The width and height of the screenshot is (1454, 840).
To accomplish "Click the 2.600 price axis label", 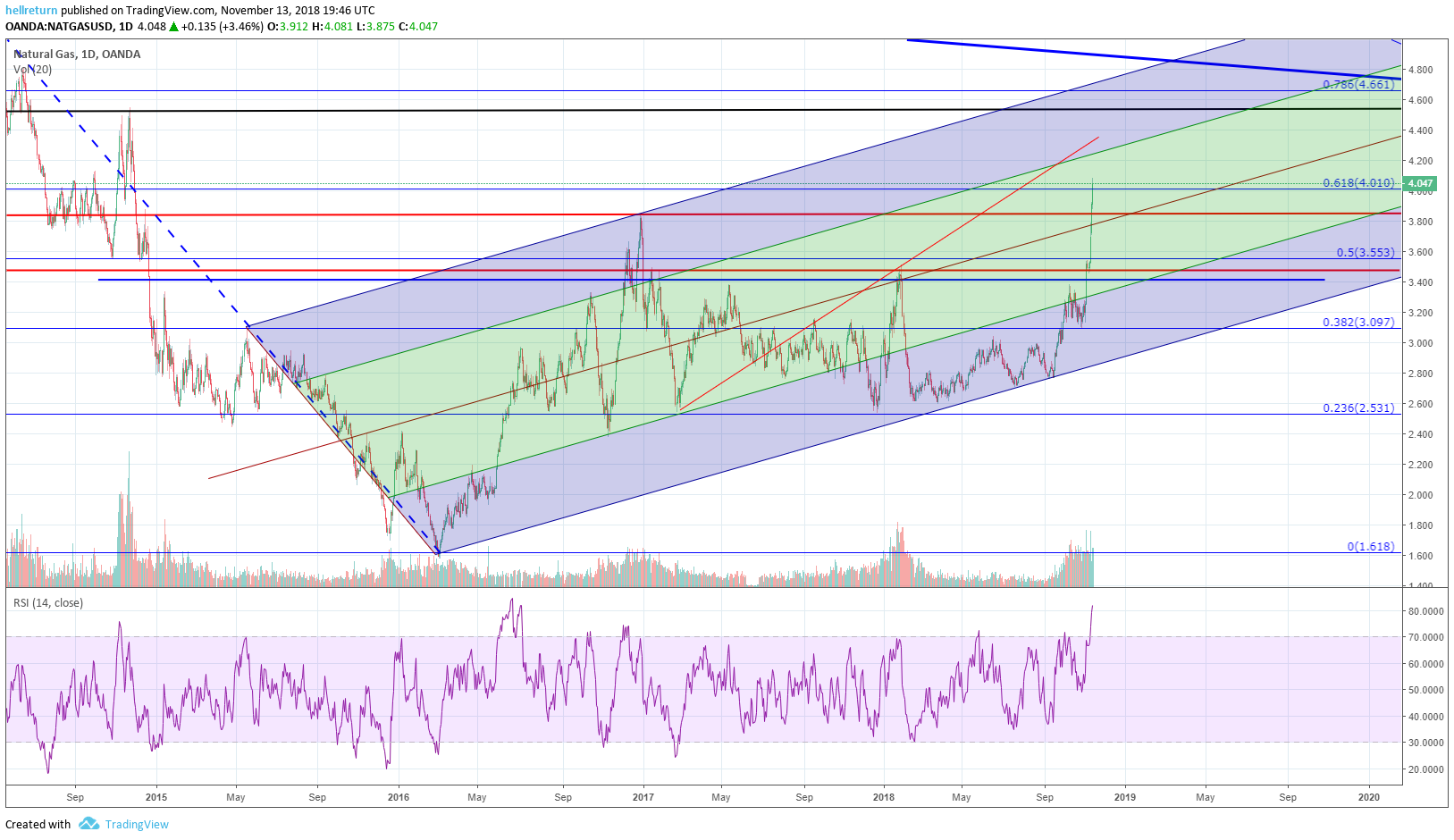I will [1420, 404].
